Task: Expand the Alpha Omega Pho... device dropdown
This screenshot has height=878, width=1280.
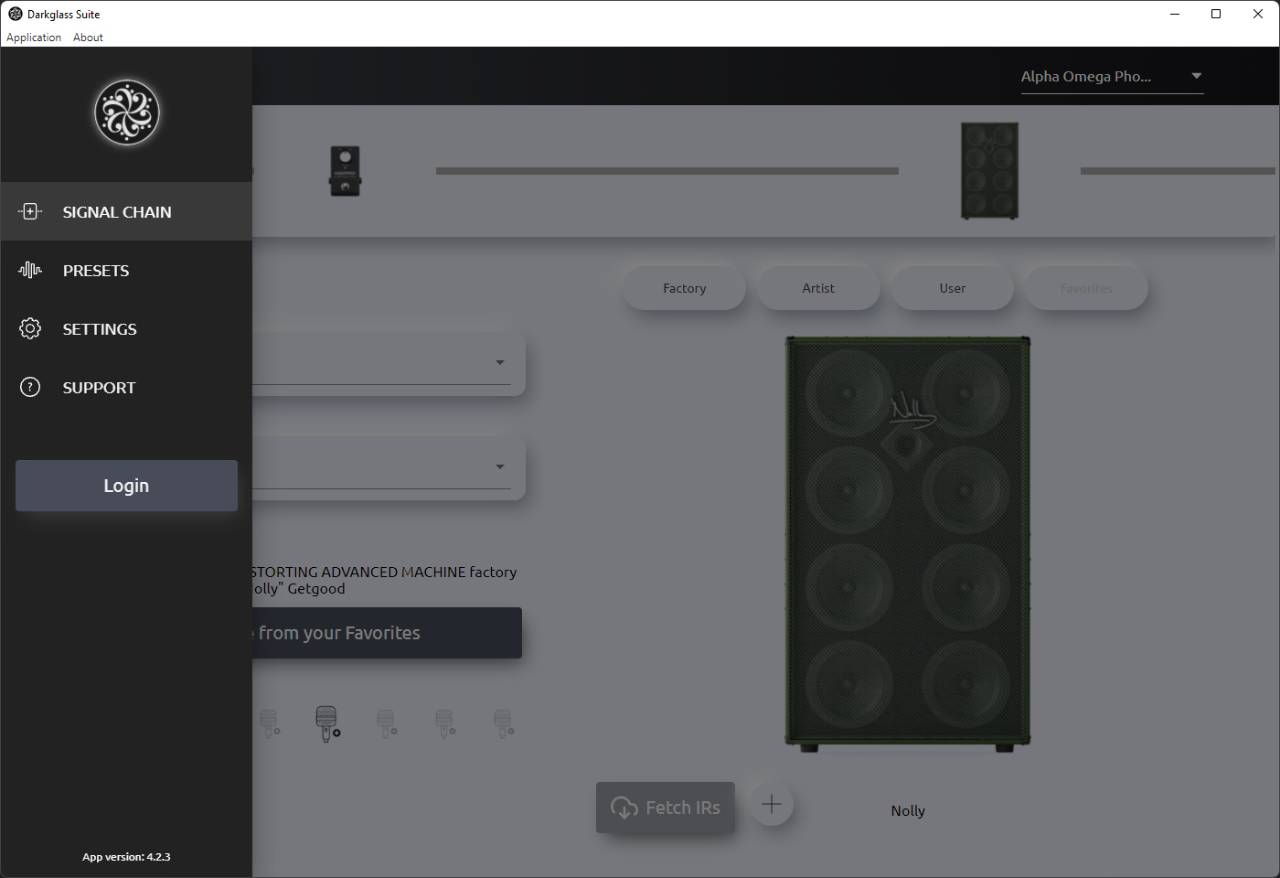Action: tap(1112, 77)
